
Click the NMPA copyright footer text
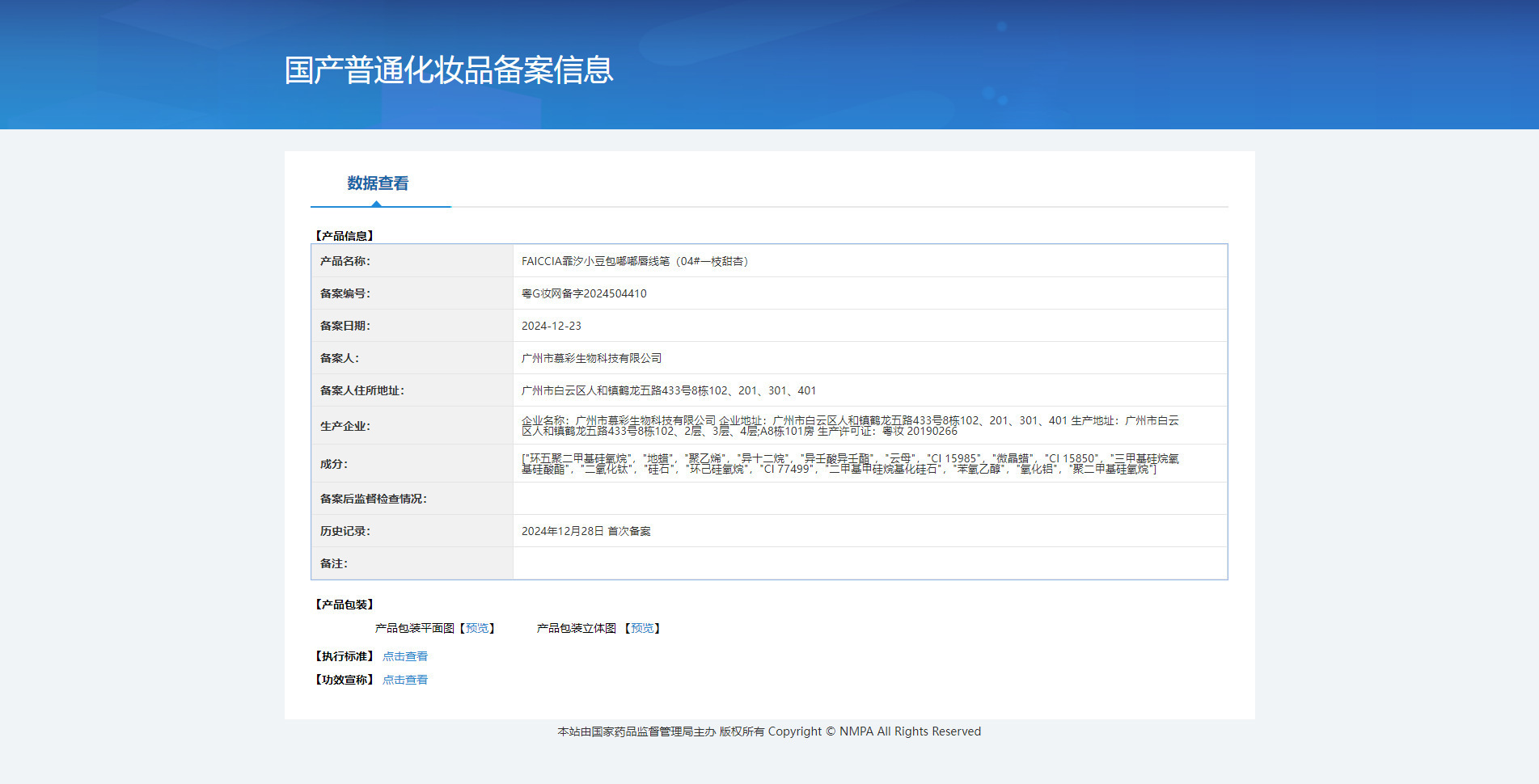769,731
